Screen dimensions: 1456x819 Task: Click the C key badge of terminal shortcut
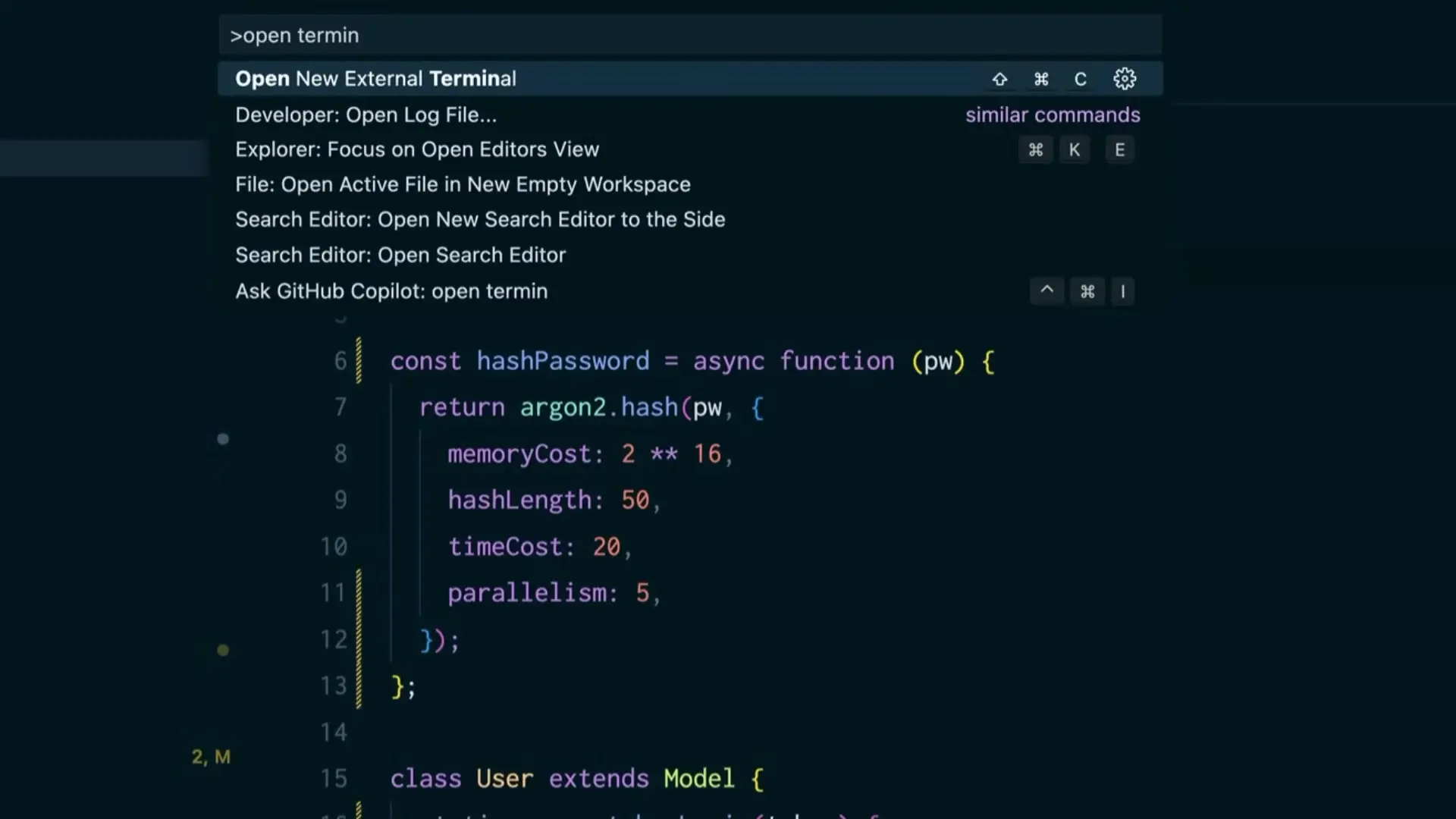(1081, 79)
